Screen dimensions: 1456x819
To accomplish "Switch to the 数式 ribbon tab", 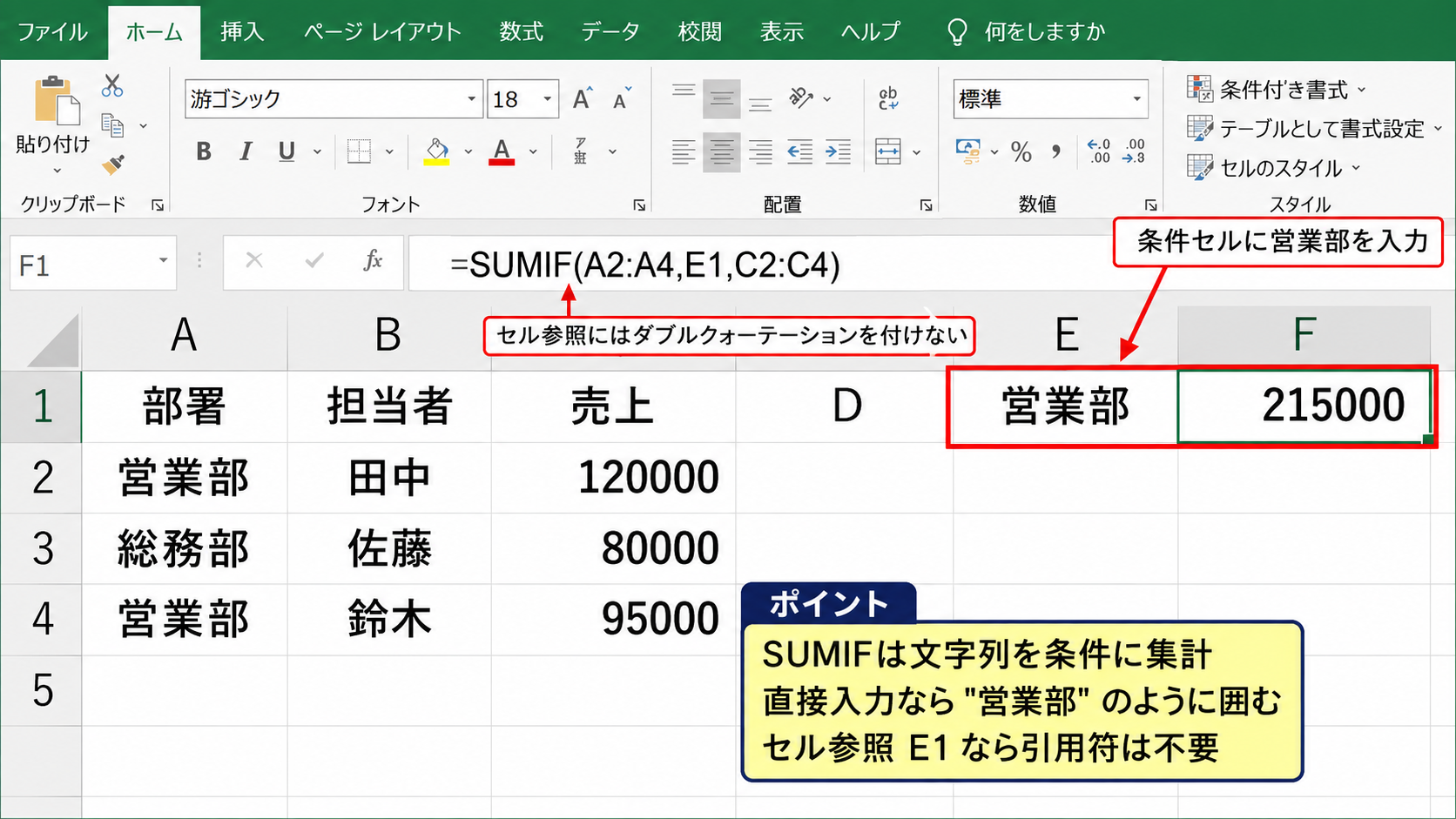I will tap(521, 32).
